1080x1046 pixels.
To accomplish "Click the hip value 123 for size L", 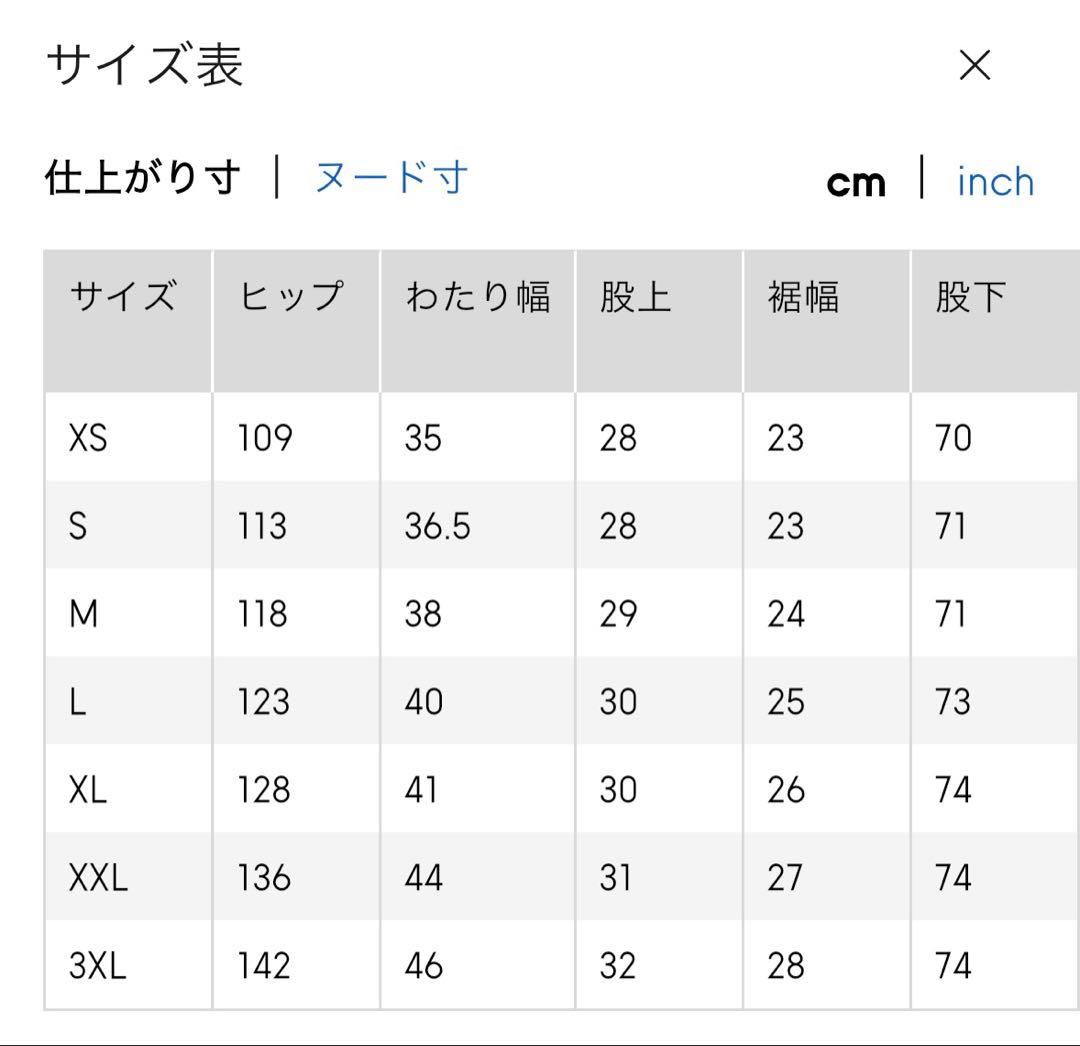I will pyautogui.click(x=263, y=702).
